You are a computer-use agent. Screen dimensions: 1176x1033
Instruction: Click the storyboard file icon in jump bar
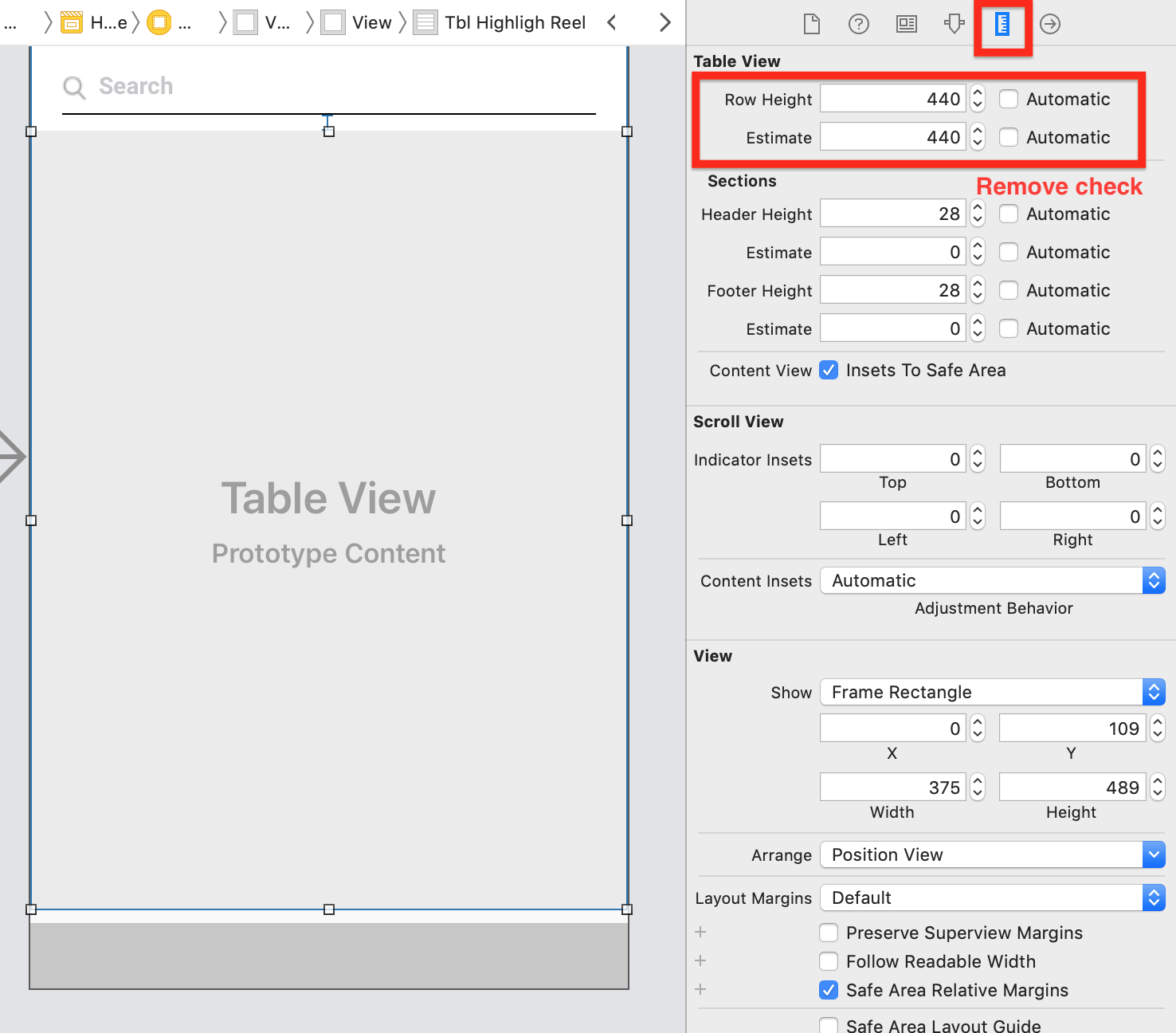pos(72,22)
